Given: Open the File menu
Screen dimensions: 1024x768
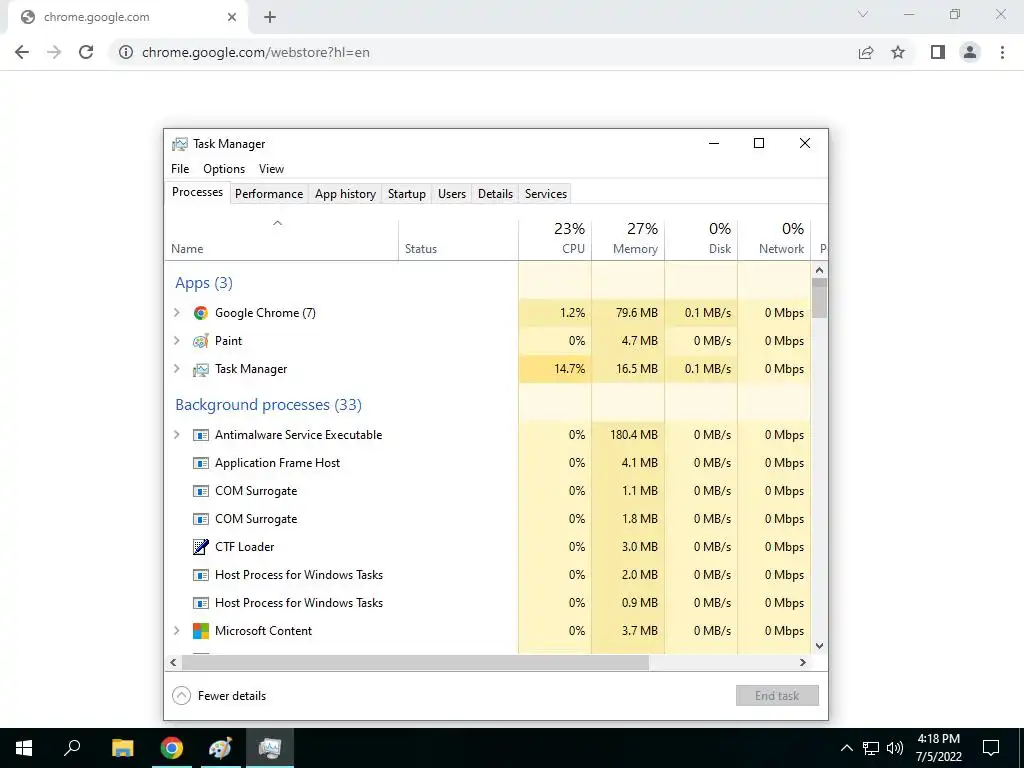Looking at the screenshot, I should 180,169.
